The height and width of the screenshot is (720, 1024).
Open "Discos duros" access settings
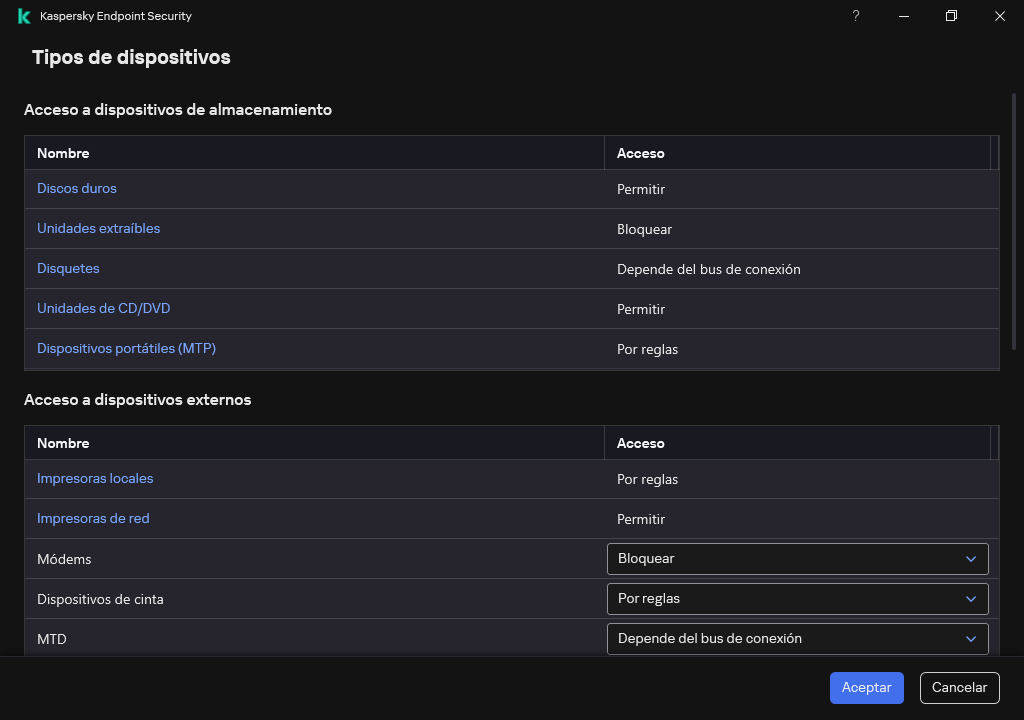[77, 188]
